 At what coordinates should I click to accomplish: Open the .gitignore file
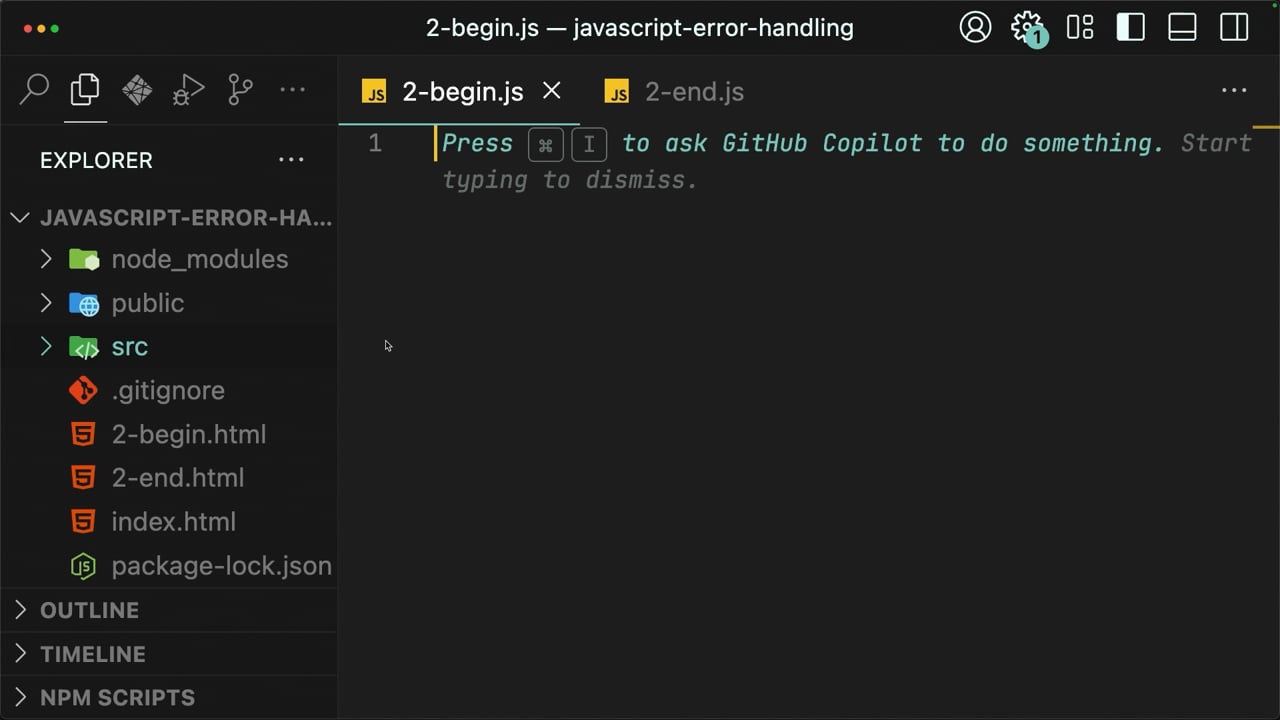point(168,391)
